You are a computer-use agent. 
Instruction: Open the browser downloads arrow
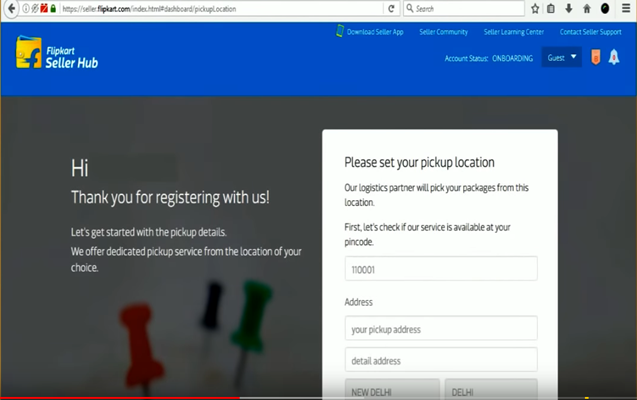569,8
